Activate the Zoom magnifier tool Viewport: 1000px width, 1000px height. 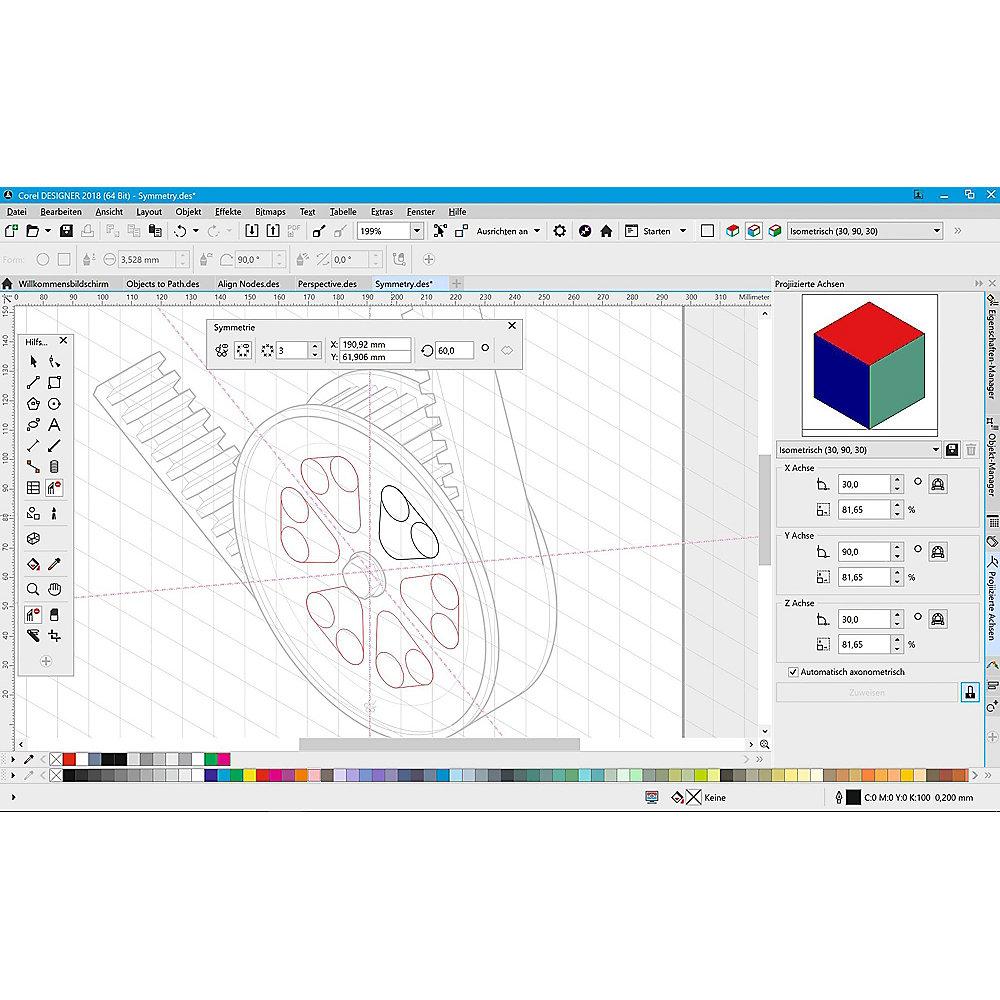click(33, 589)
